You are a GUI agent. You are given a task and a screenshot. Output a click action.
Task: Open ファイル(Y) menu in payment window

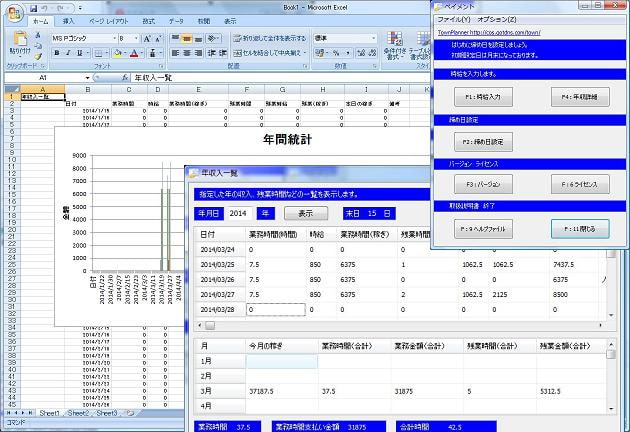[454, 19]
